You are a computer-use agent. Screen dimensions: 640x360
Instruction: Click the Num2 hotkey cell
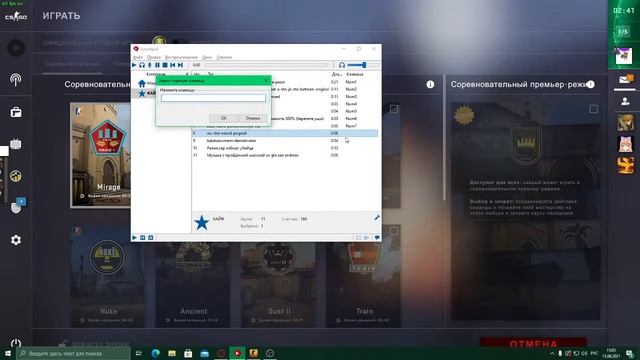tap(351, 89)
